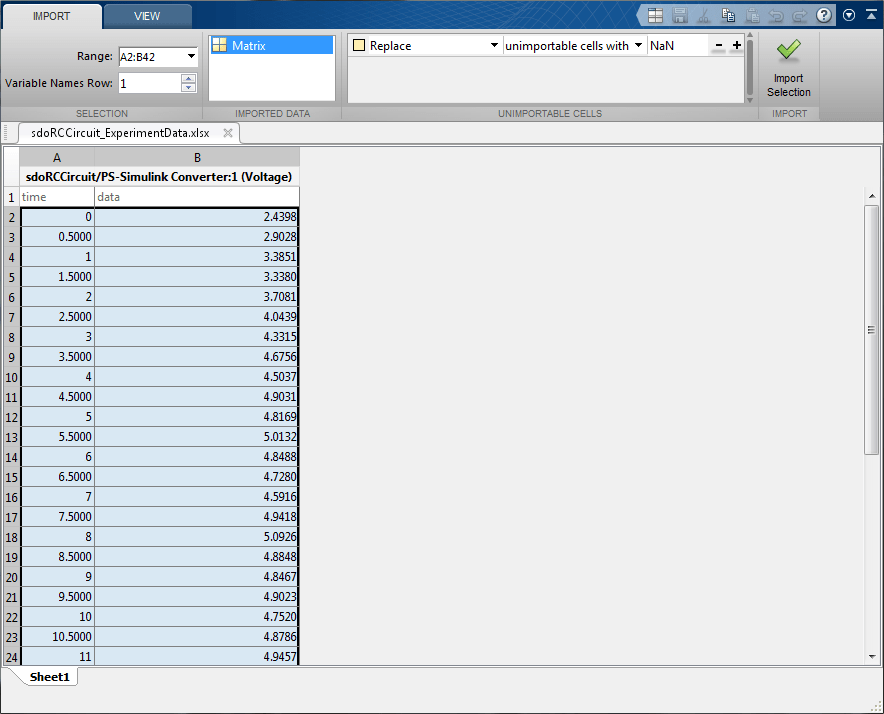Click the data cell with value 4.9457
Image resolution: width=884 pixels, height=714 pixels.
click(197, 657)
